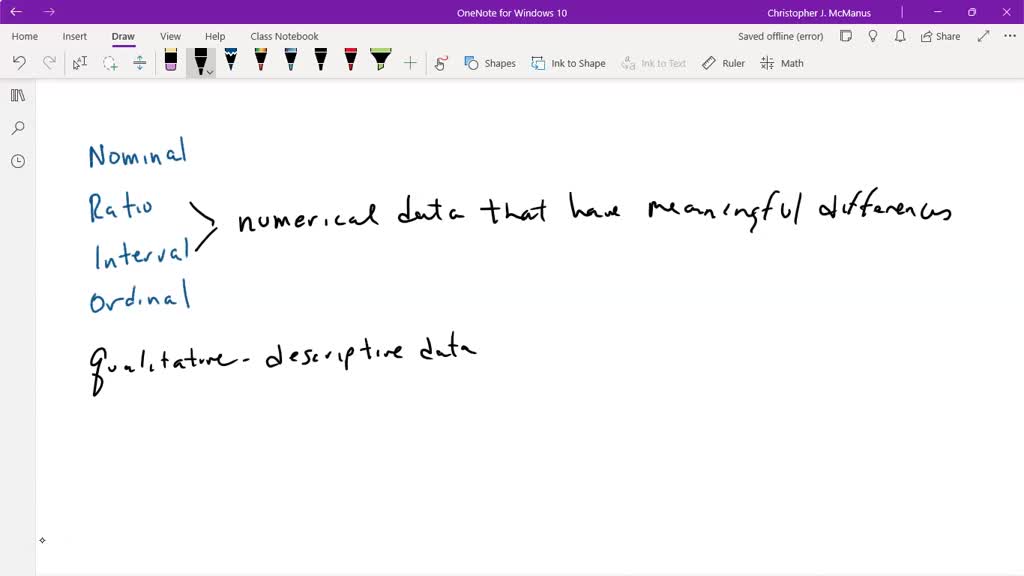Add a new pen with the plus icon
Image resolution: width=1024 pixels, height=576 pixels.
[x=410, y=62]
